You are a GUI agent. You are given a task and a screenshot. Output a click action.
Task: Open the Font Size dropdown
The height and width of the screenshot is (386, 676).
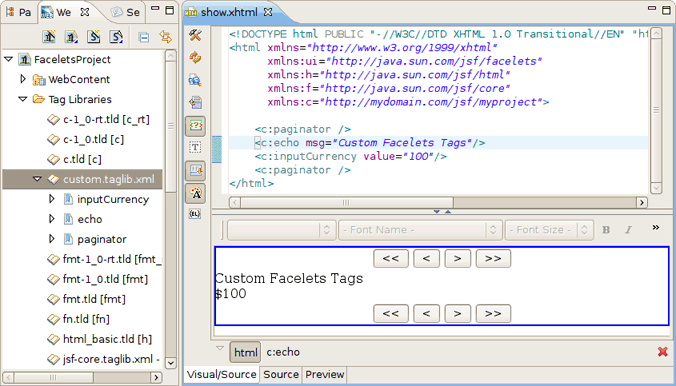(x=549, y=230)
